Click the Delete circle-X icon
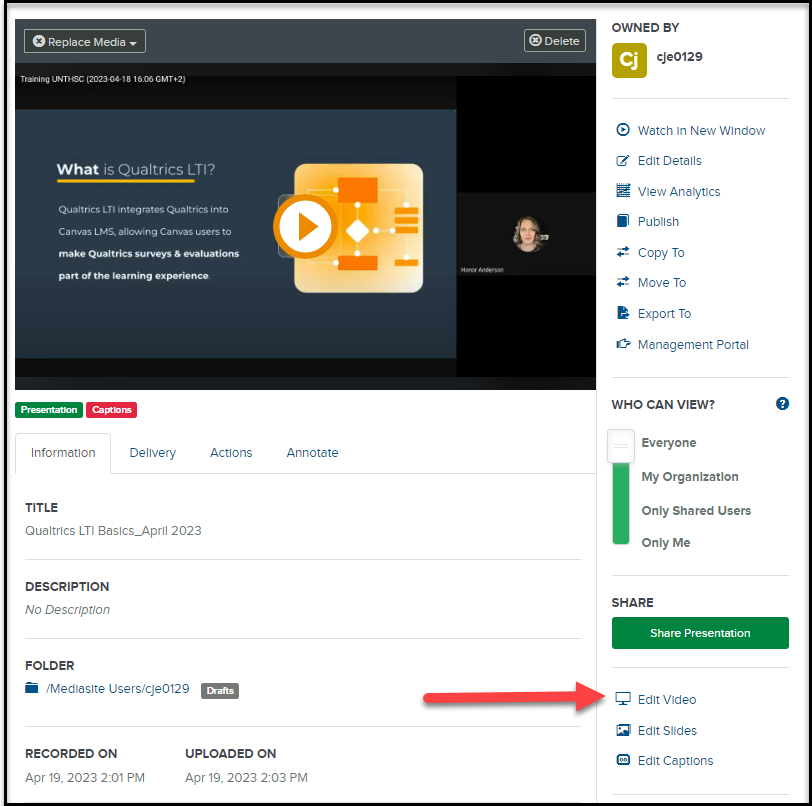The image size is (812, 806). (535, 40)
